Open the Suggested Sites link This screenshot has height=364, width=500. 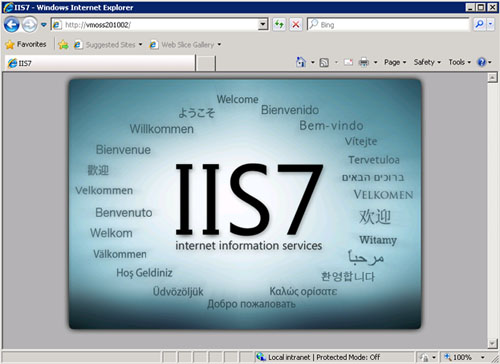105,45
